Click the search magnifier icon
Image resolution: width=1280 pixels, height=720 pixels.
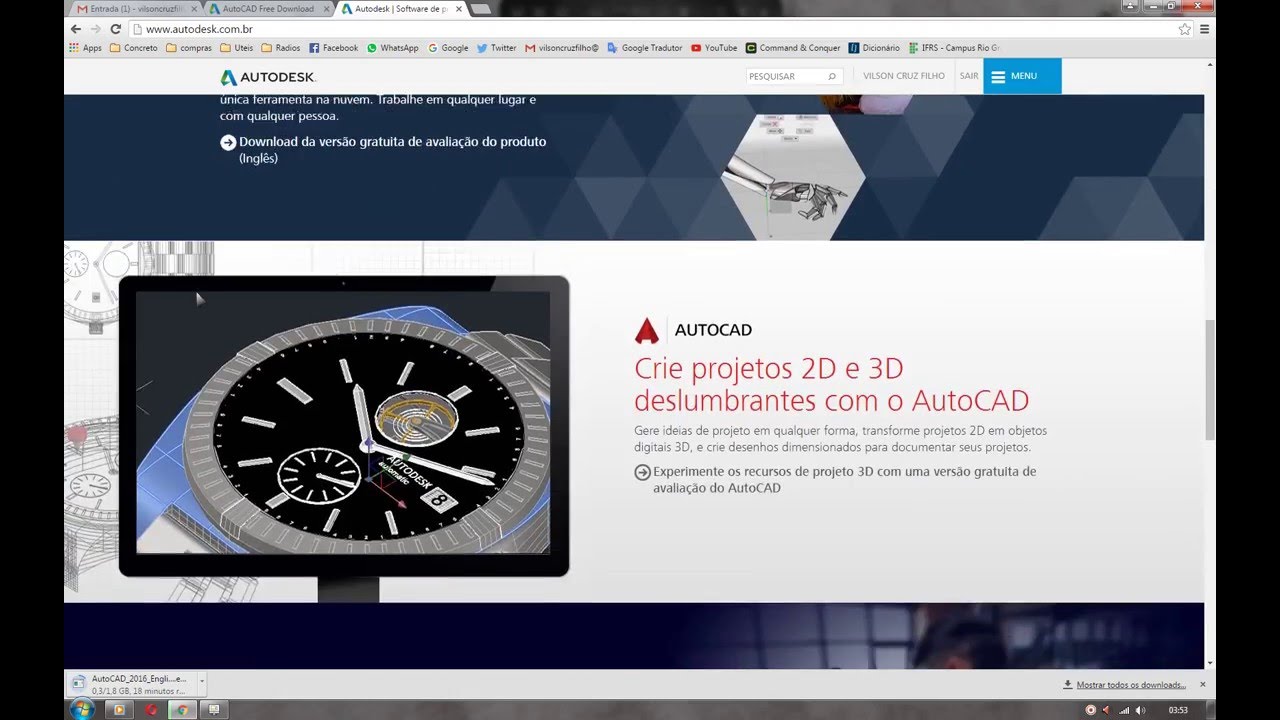832,76
